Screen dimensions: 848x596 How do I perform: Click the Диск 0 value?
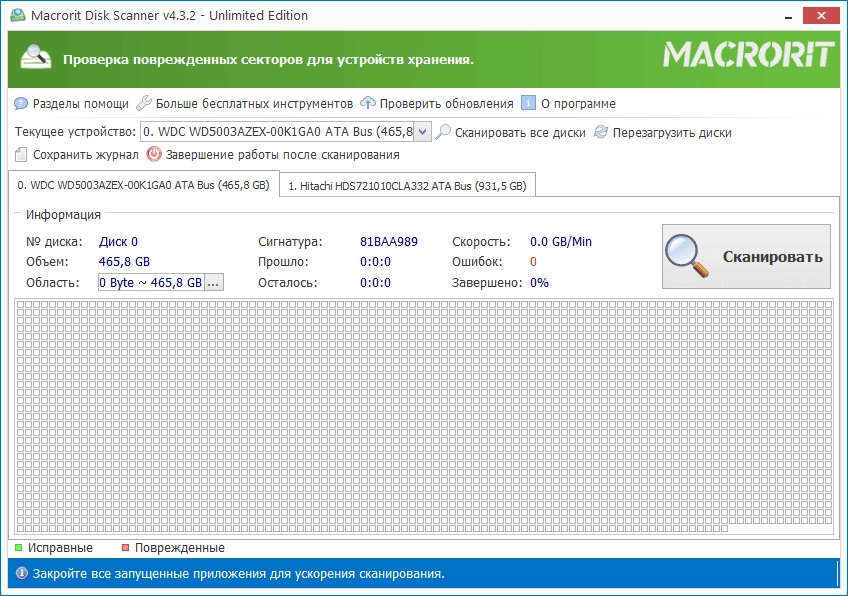[x=118, y=242]
